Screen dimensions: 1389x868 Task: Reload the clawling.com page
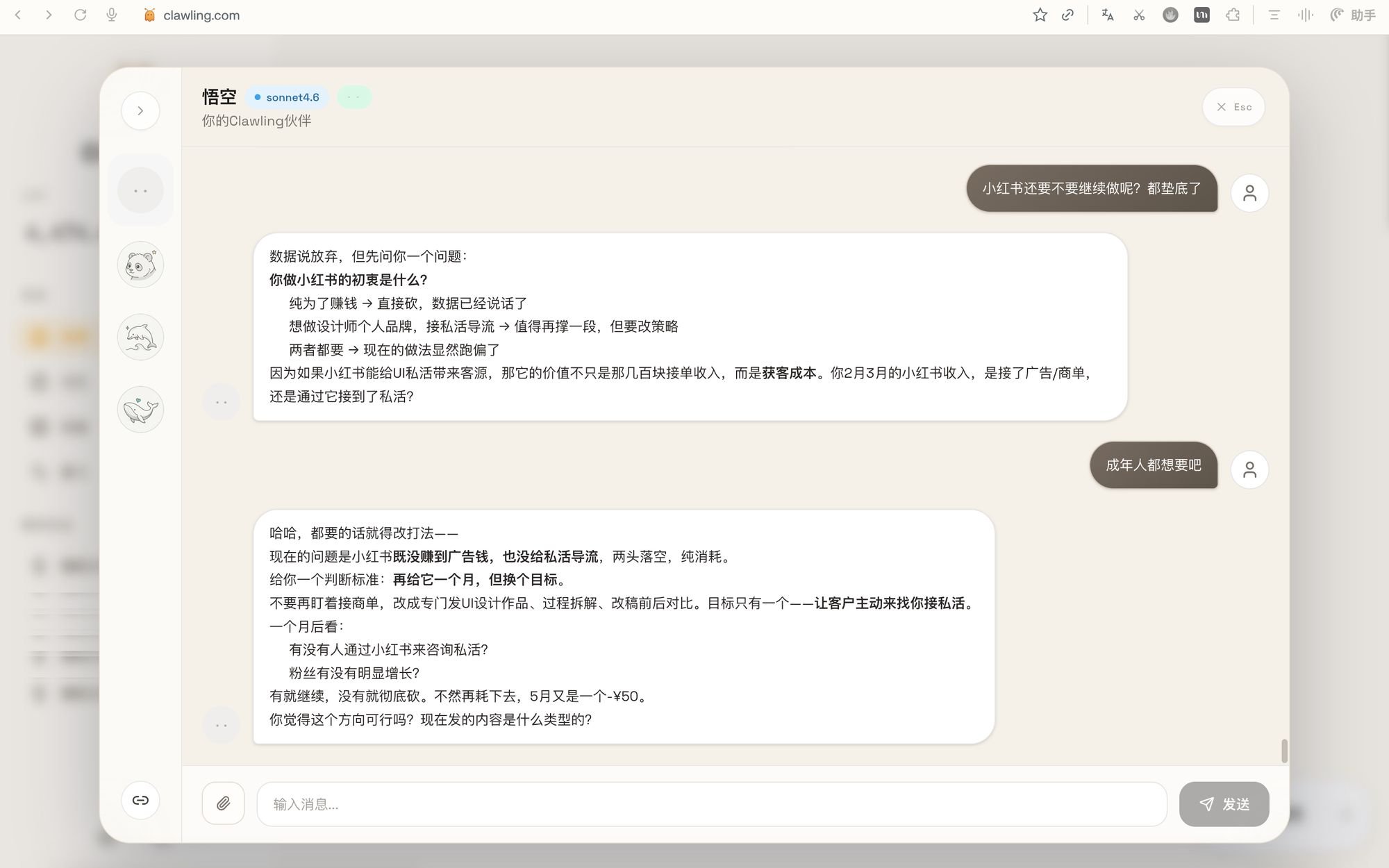[80, 15]
